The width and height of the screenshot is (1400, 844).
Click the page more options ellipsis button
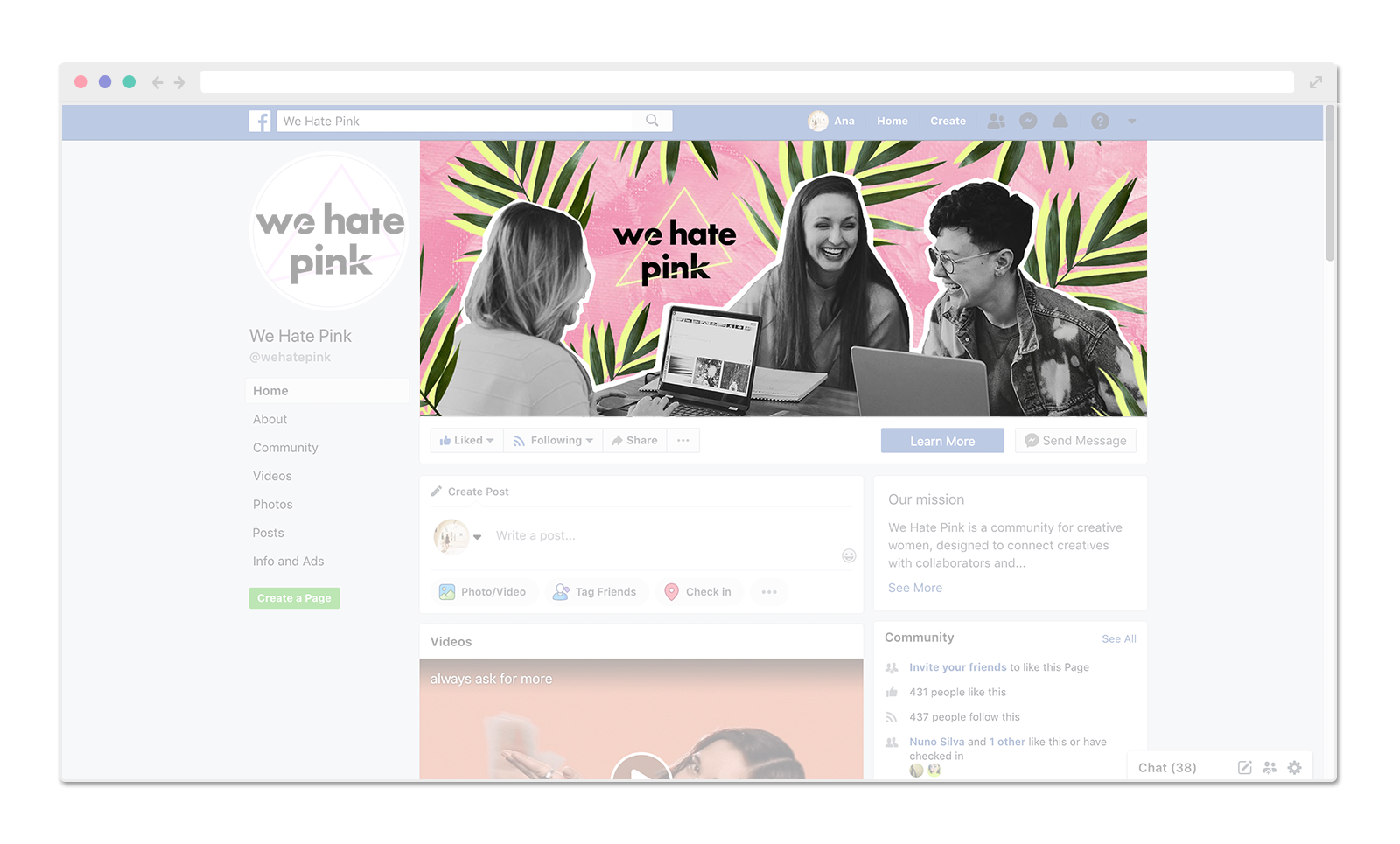point(683,440)
